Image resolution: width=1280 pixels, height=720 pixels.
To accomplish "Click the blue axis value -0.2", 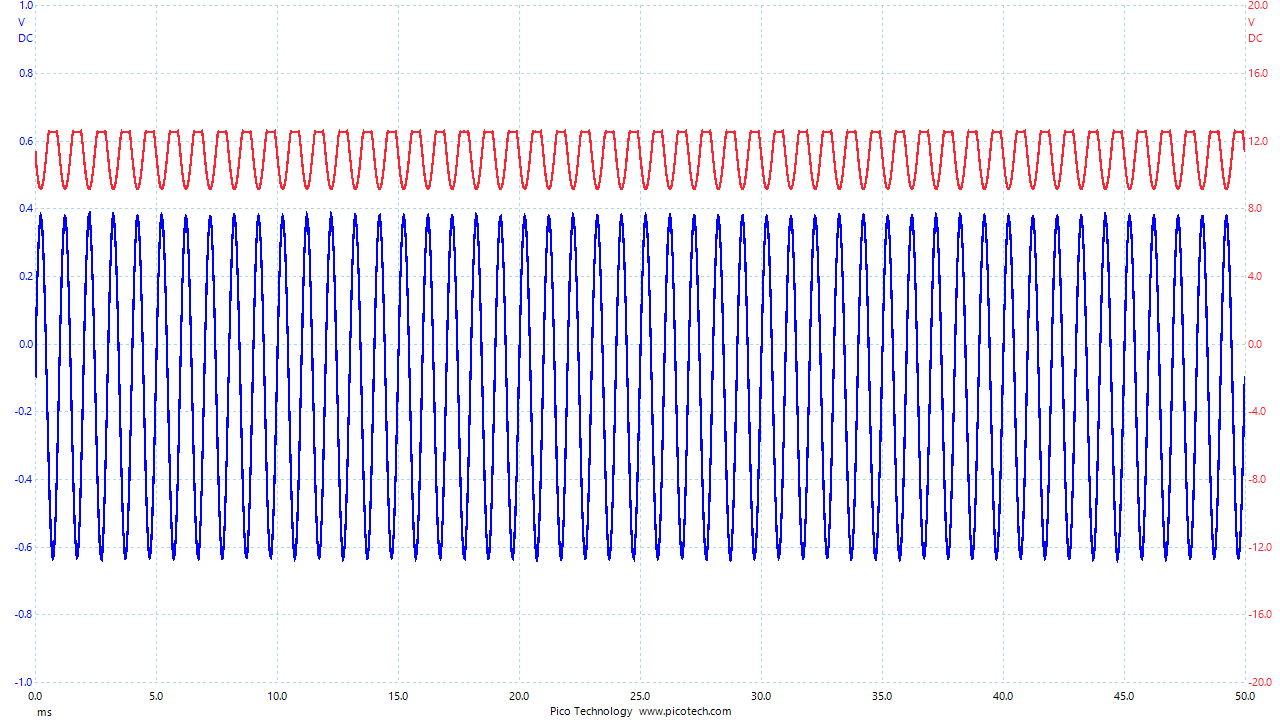I will (24, 412).
